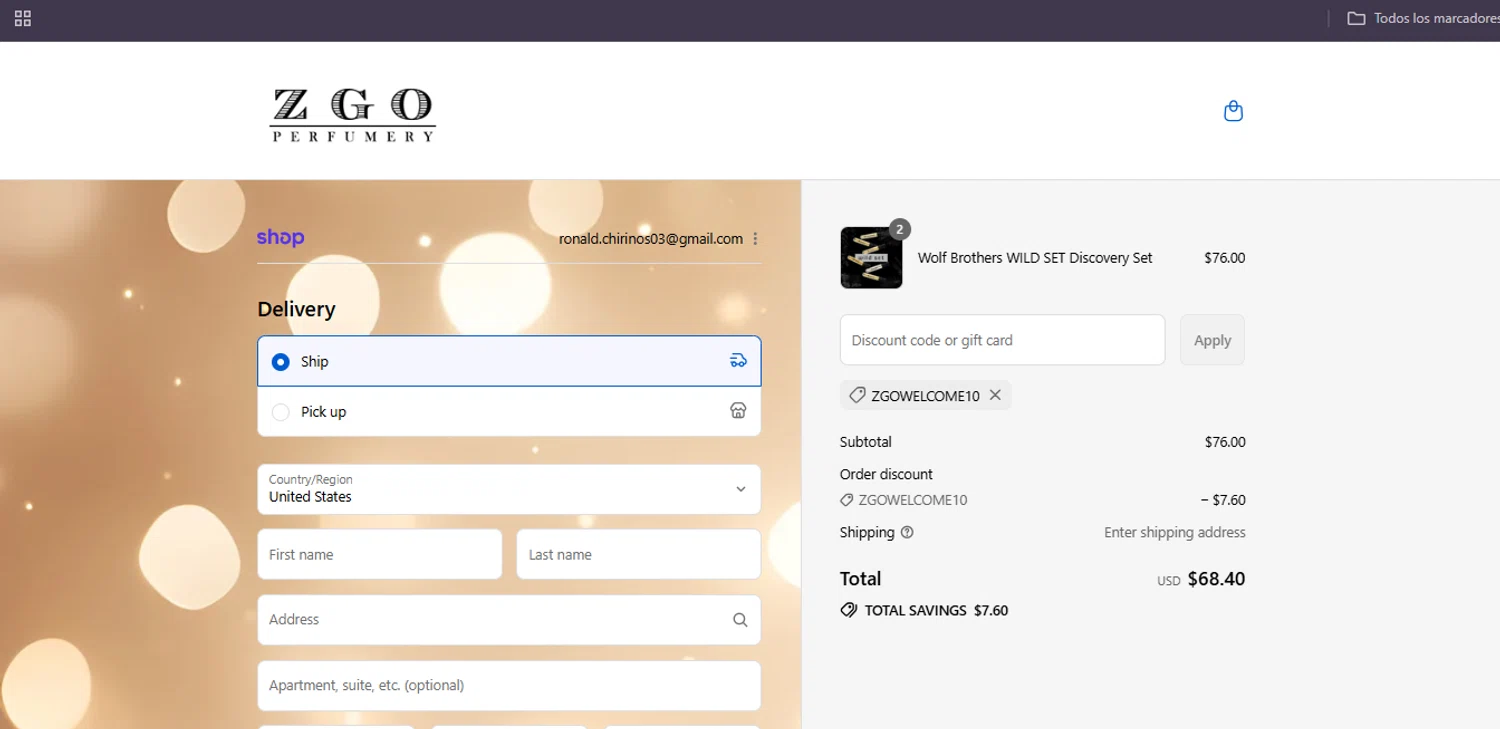The height and width of the screenshot is (729, 1500).
Task: Open the Country/Region dropdown
Action: click(x=509, y=489)
